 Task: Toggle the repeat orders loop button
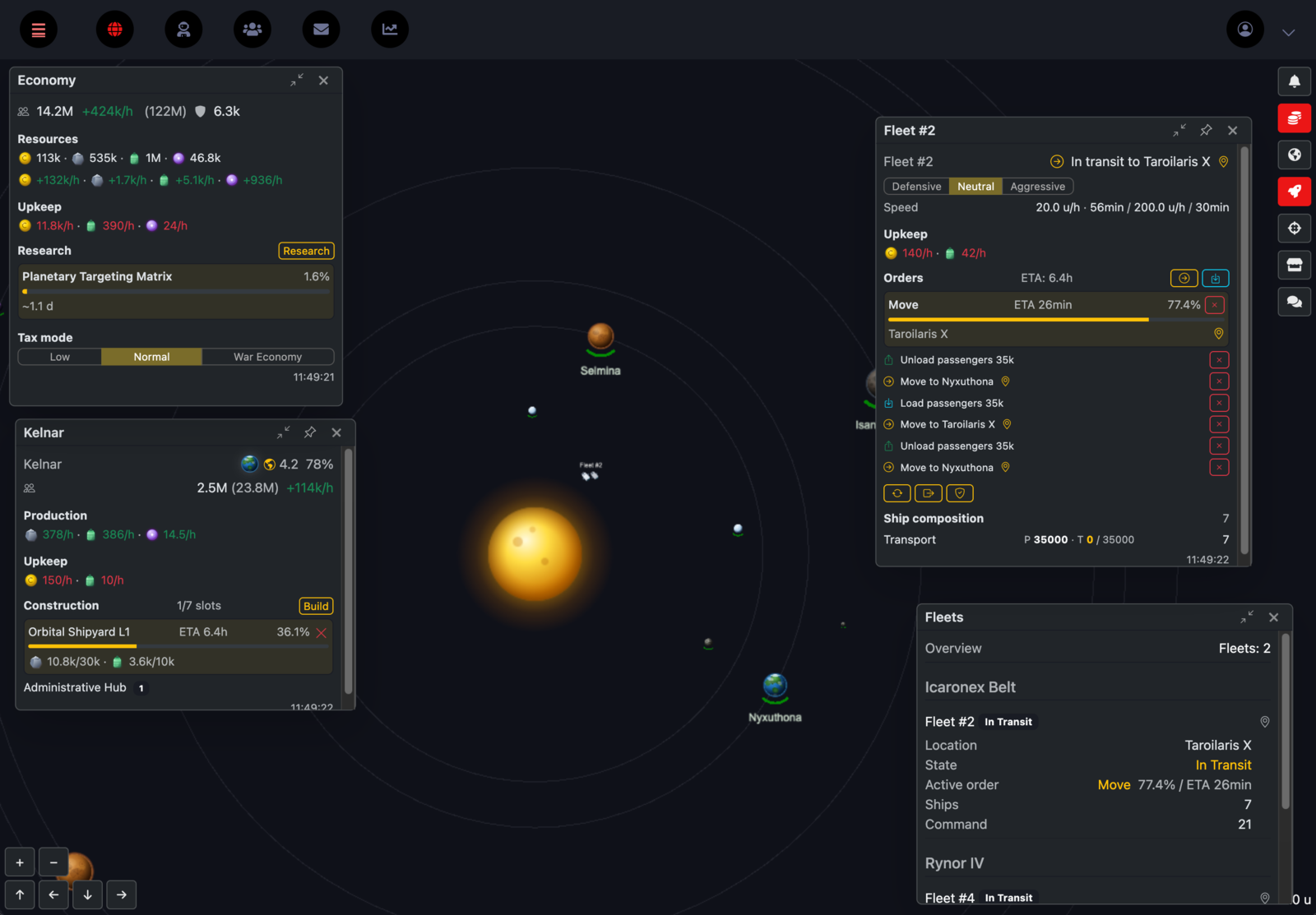click(897, 493)
